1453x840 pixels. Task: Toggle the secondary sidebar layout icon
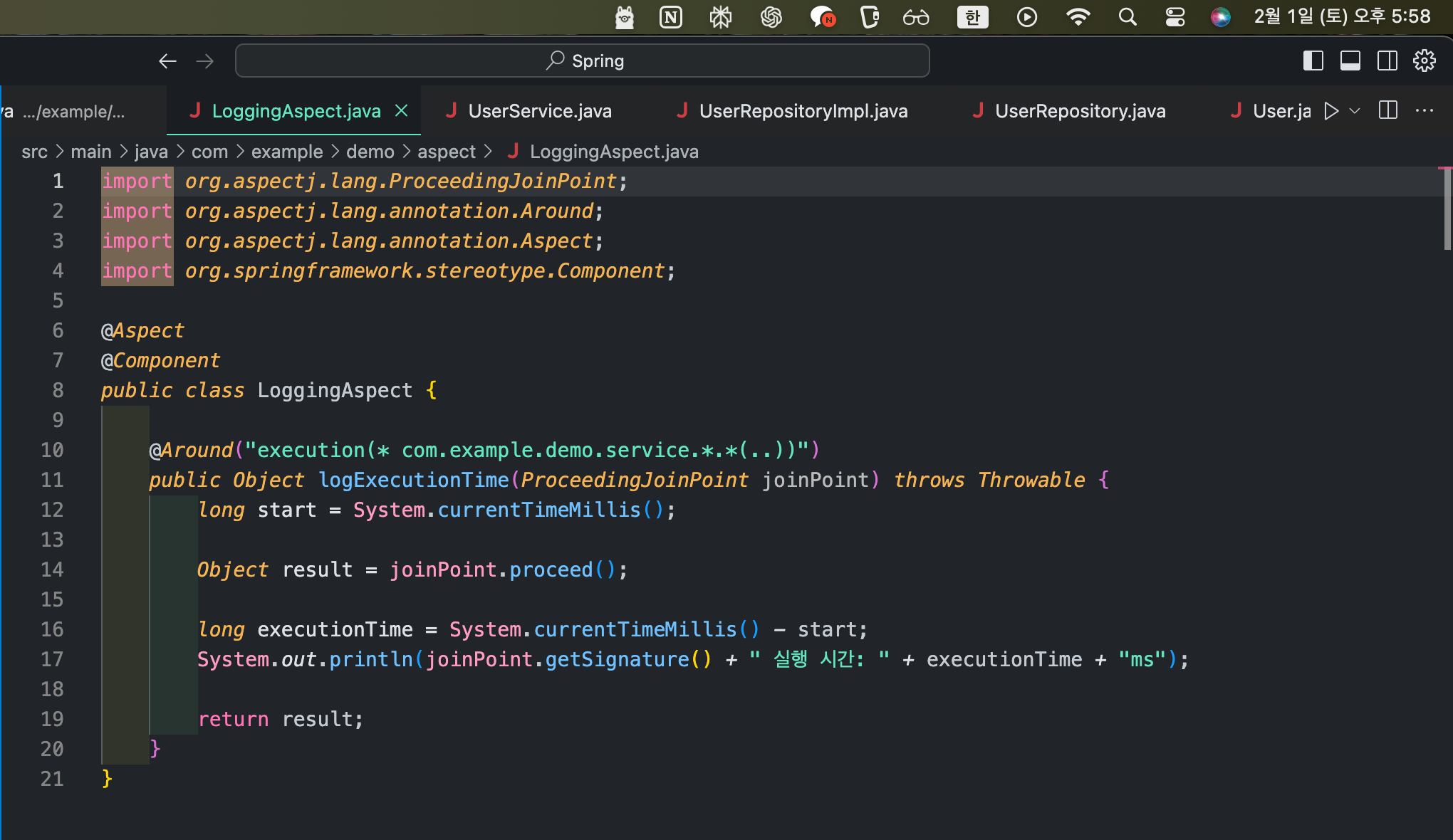1387,61
